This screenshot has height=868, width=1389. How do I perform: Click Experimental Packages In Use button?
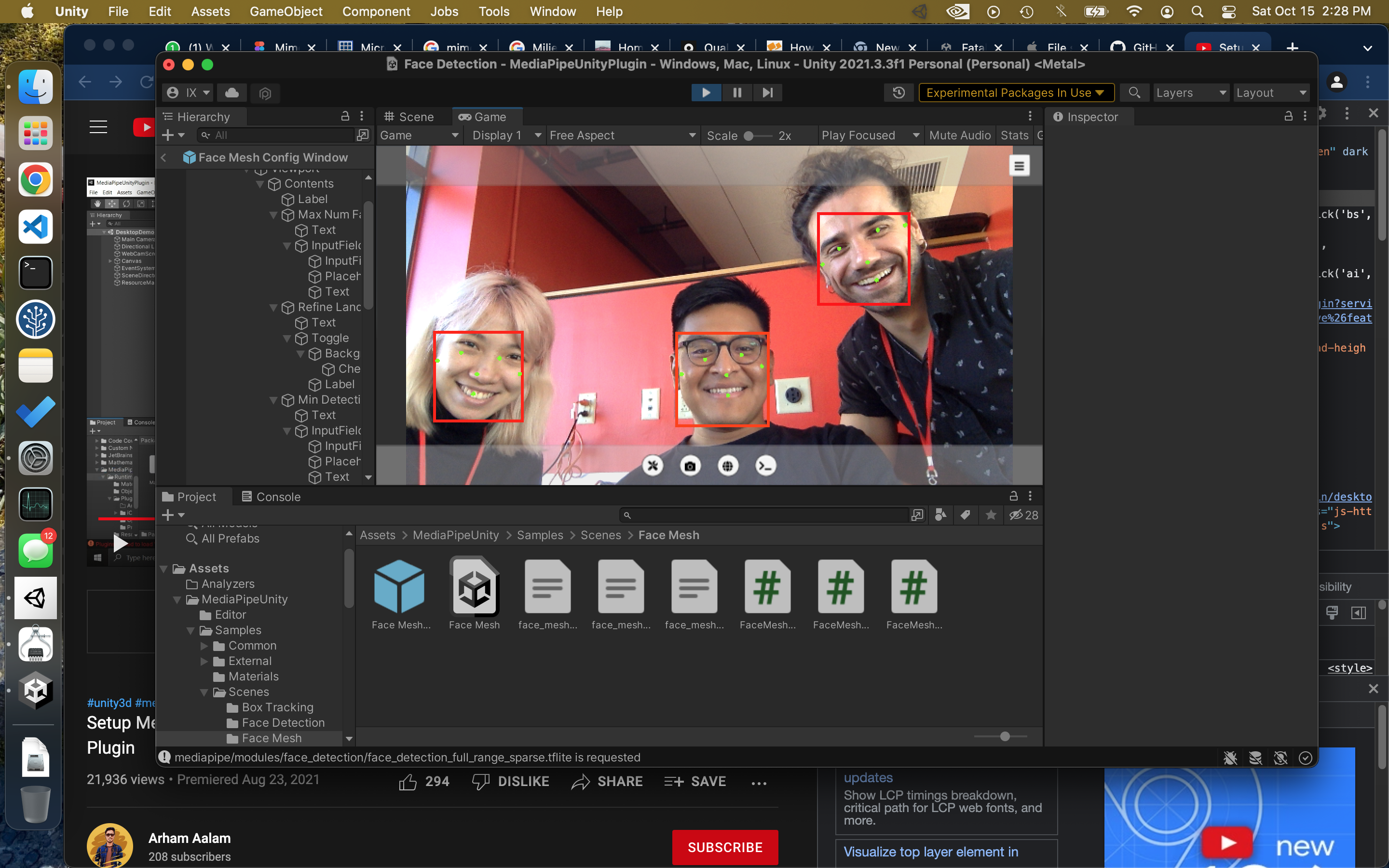[1015, 93]
